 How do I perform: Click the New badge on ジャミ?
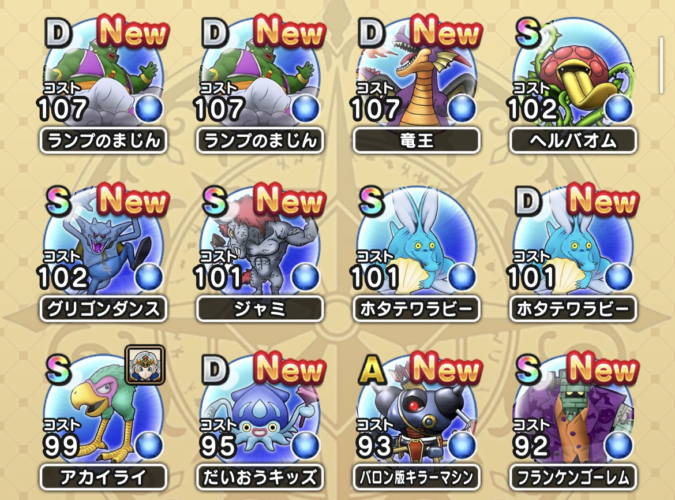pos(289,199)
